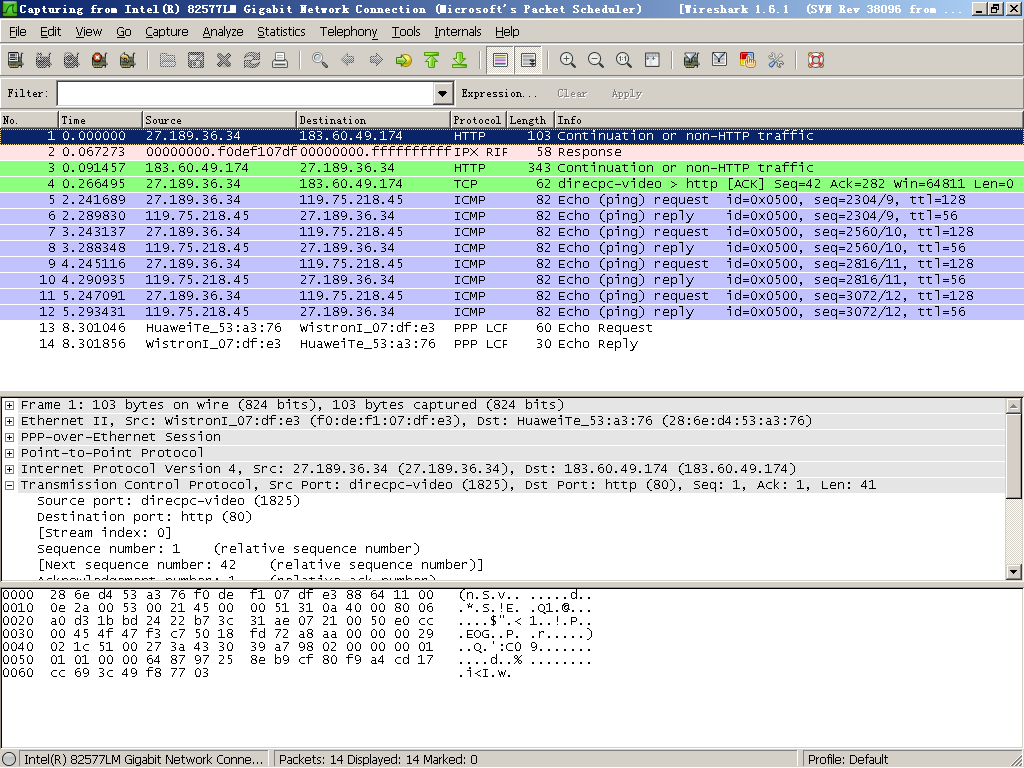Open the Capture menu
This screenshot has width=1024, height=768.
click(x=167, y=31)
